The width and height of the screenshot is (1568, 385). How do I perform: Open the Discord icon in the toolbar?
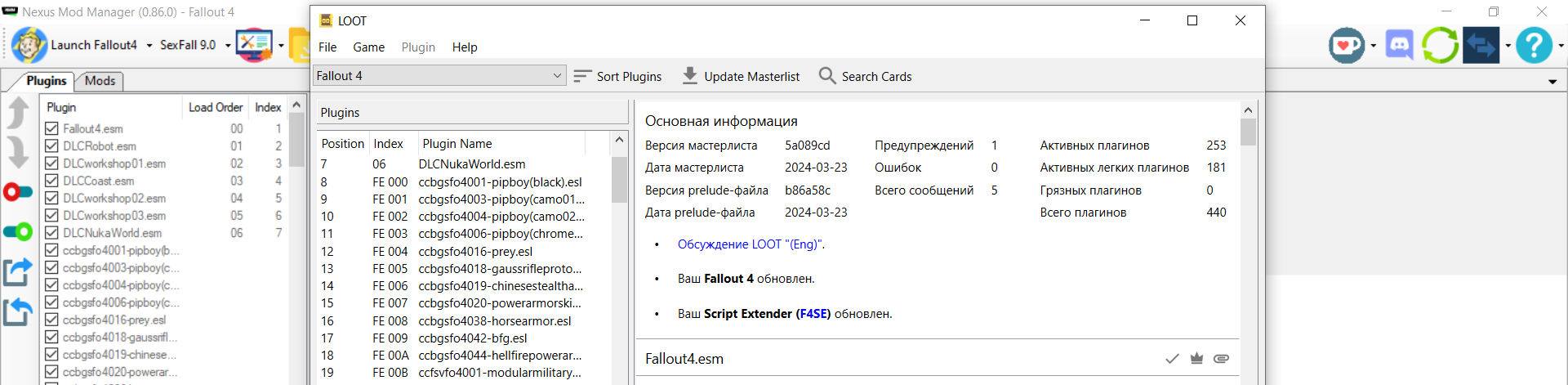pyautogui.click(x=1399, y=45)
